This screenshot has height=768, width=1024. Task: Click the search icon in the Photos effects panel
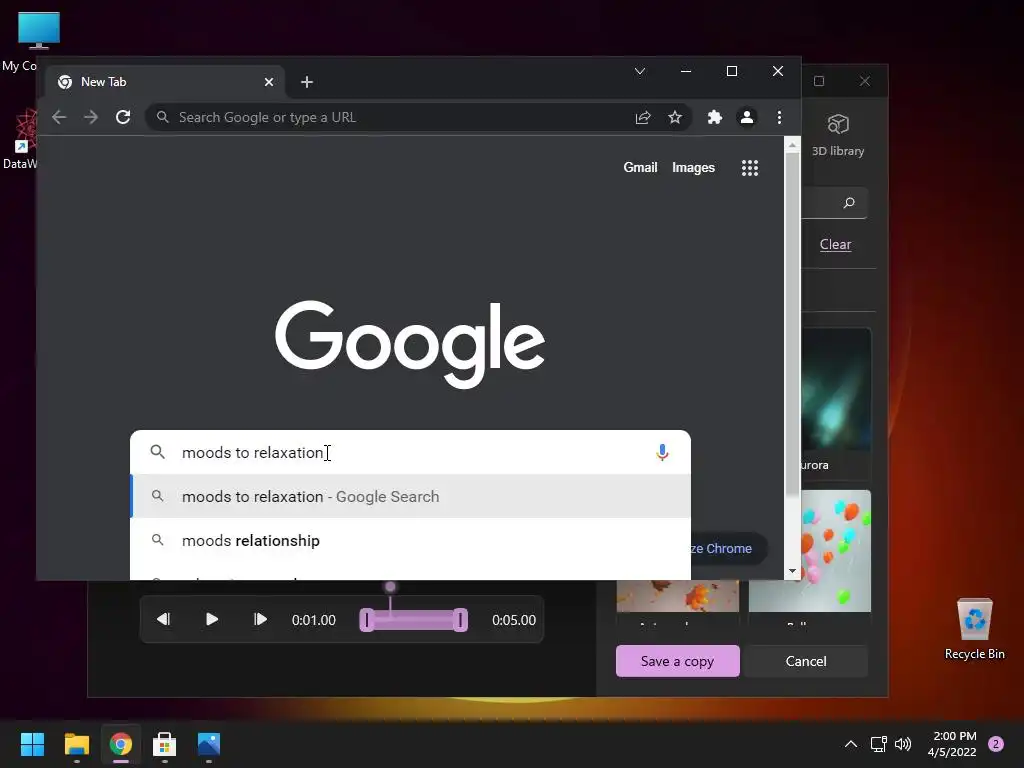848,203
